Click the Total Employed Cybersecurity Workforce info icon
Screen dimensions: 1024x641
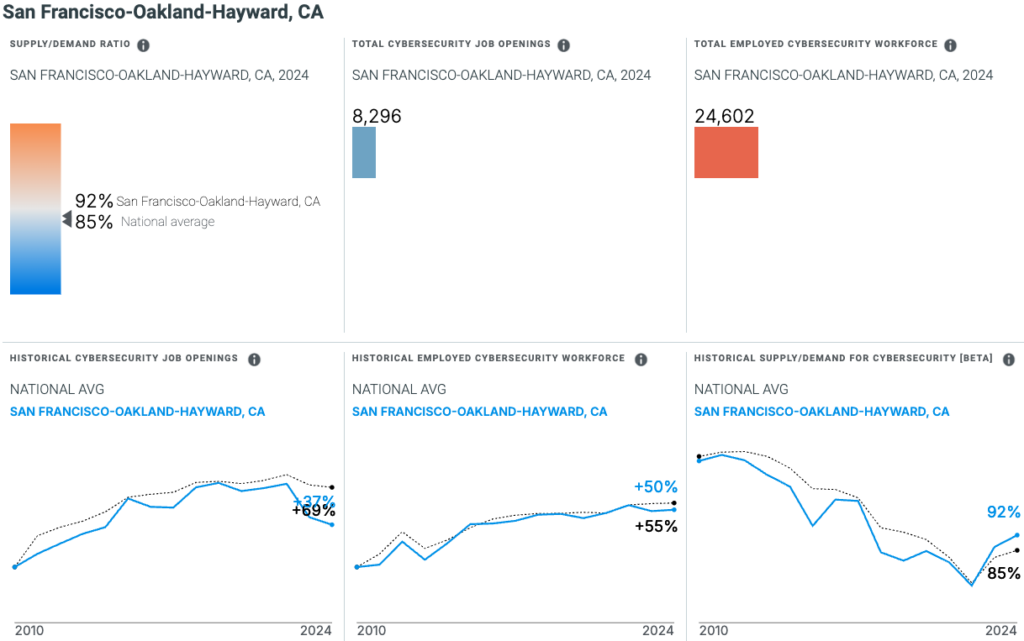[950, 45]
